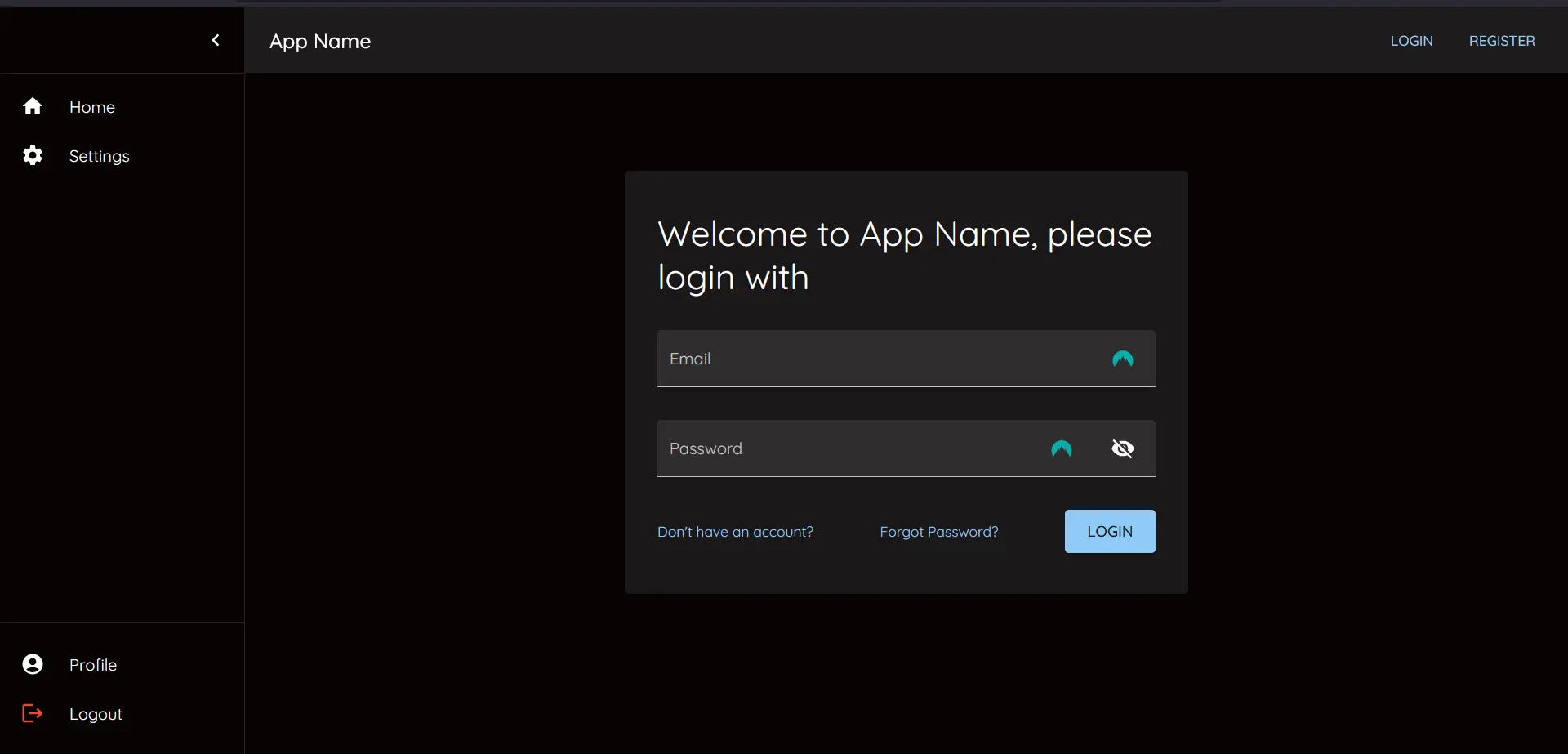Screen dimensions: 1568x754
Task: Select REGISTER in the top navigation bar
Action: (x=1503, y=40)
